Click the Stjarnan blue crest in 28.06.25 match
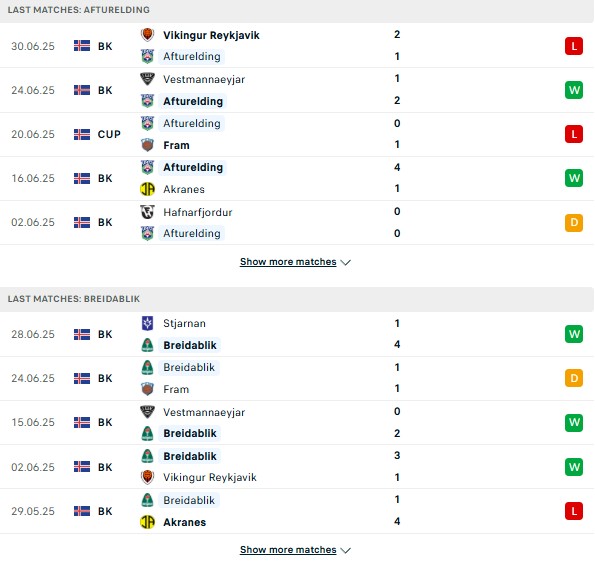 click(147, 323)
